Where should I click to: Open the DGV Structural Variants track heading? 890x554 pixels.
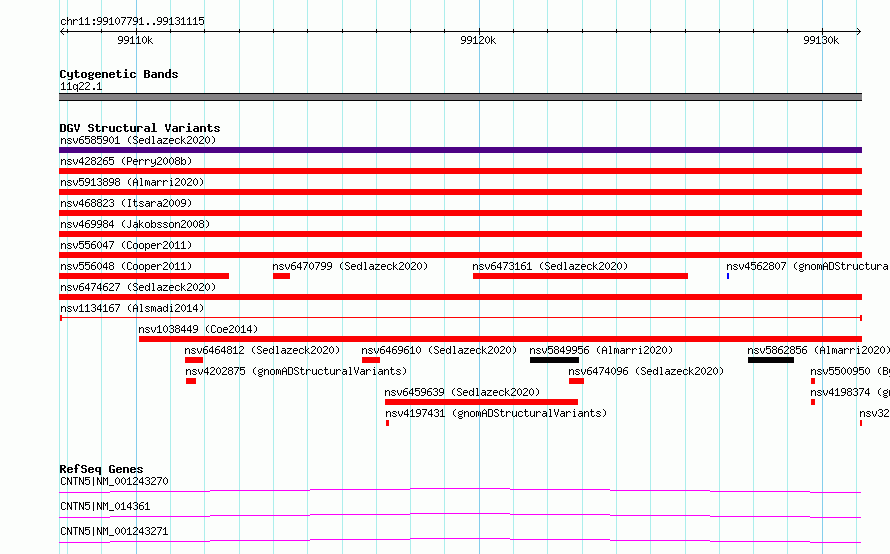(x=140, y=128)
